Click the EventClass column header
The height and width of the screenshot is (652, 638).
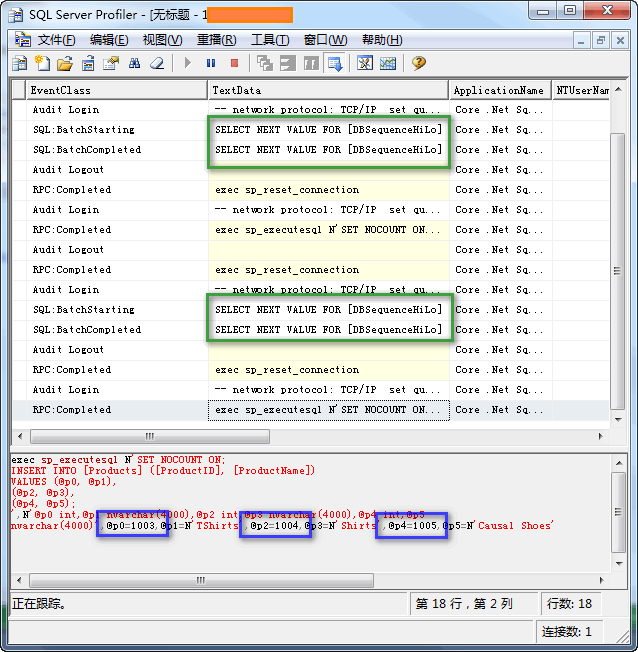coord(117,90)
